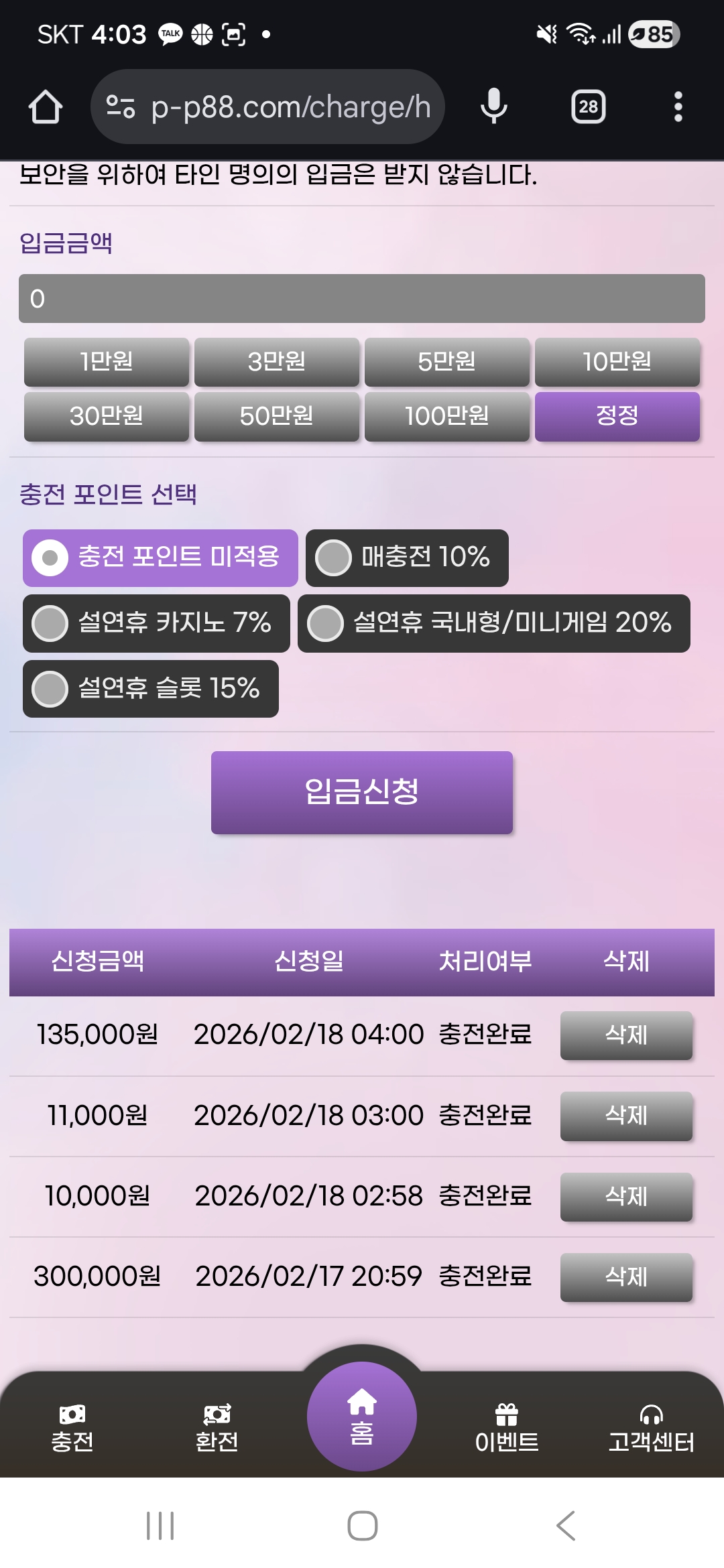This screenshot has width=724, height=1568.
Task: Choose 설연휴 국내형/미니게임 20% option
Action: [493, 623]
